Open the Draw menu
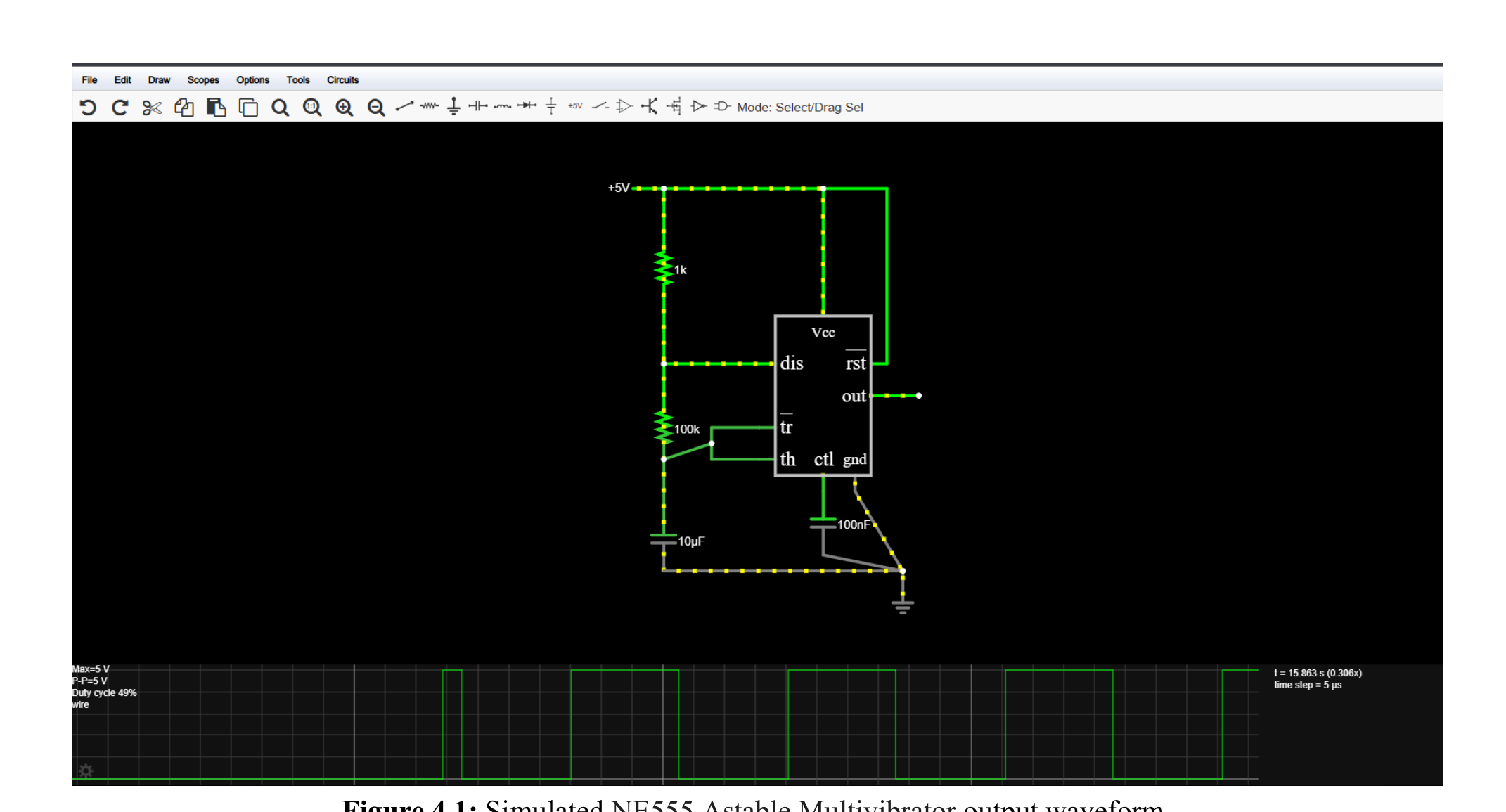 (x=159, y=80)
